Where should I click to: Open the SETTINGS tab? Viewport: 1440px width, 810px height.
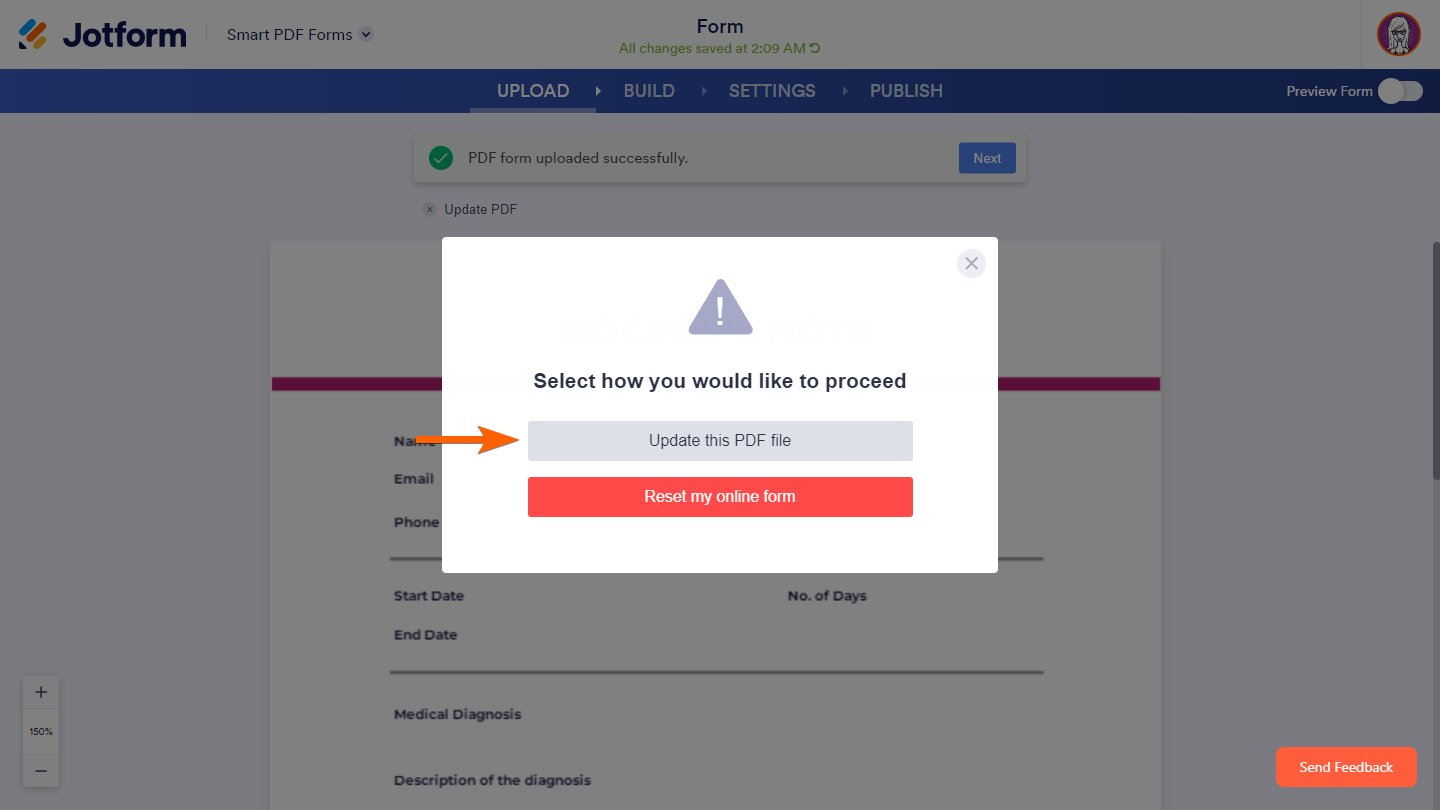[772, 91]
